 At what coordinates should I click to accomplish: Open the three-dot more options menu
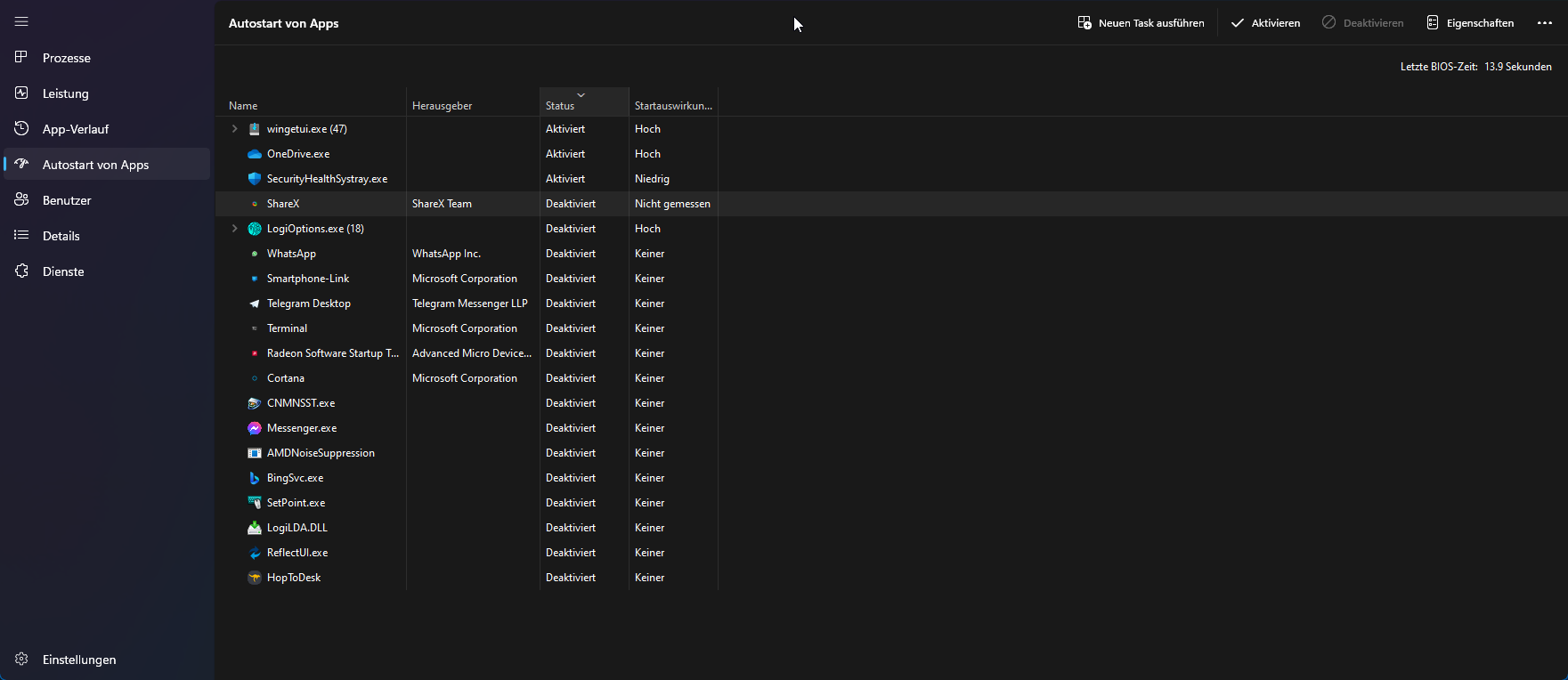[x=1545, y=23]
